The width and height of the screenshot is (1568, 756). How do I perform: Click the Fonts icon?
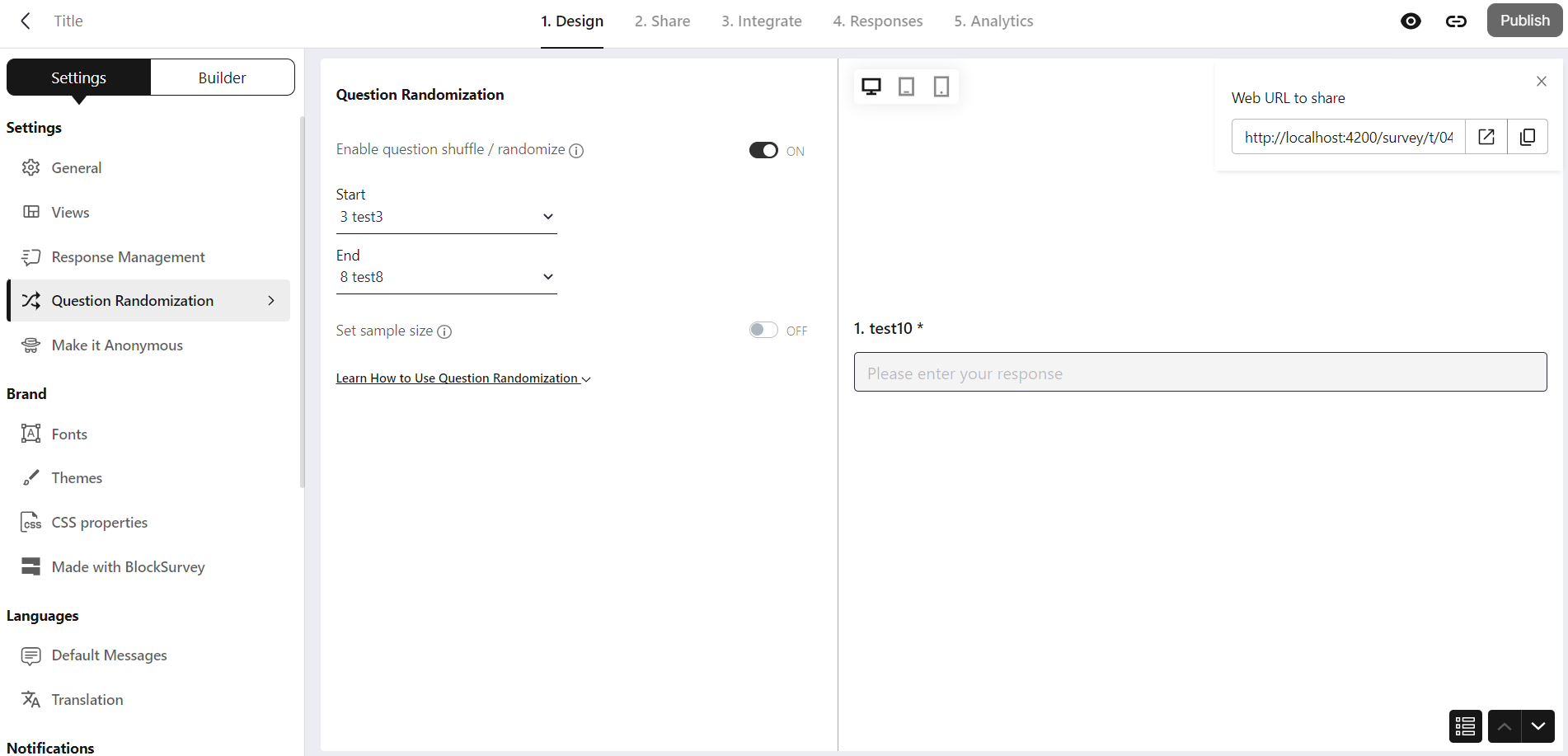tap(31, 434)
